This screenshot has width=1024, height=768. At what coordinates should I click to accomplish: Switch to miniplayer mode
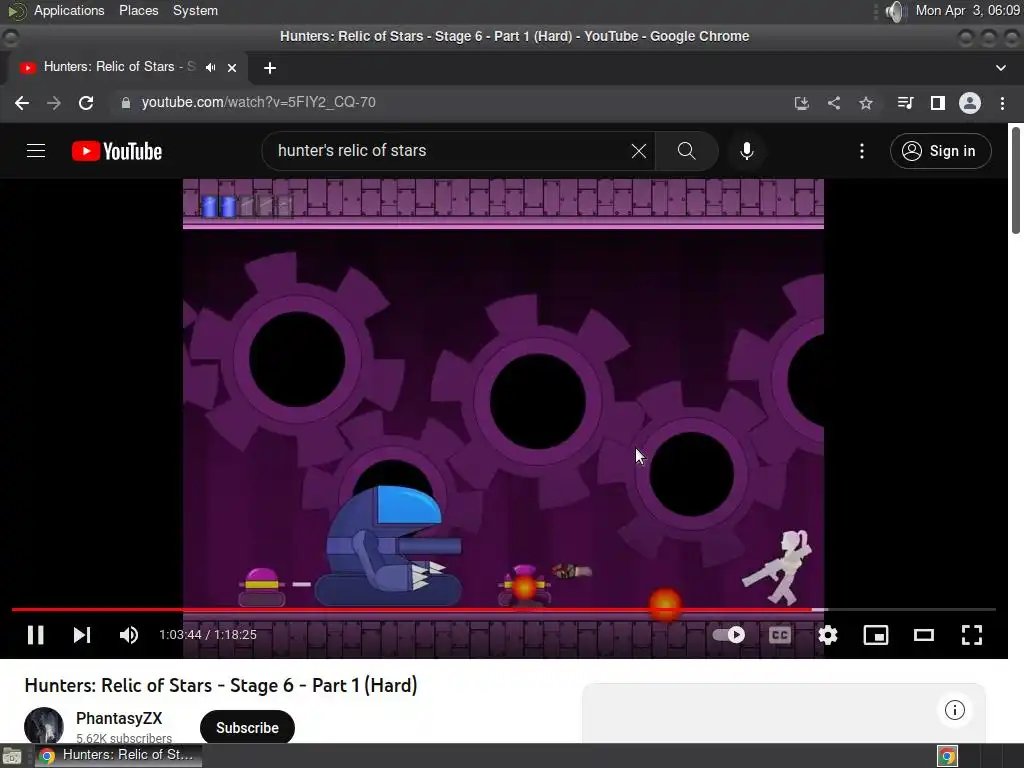point(876,635)
